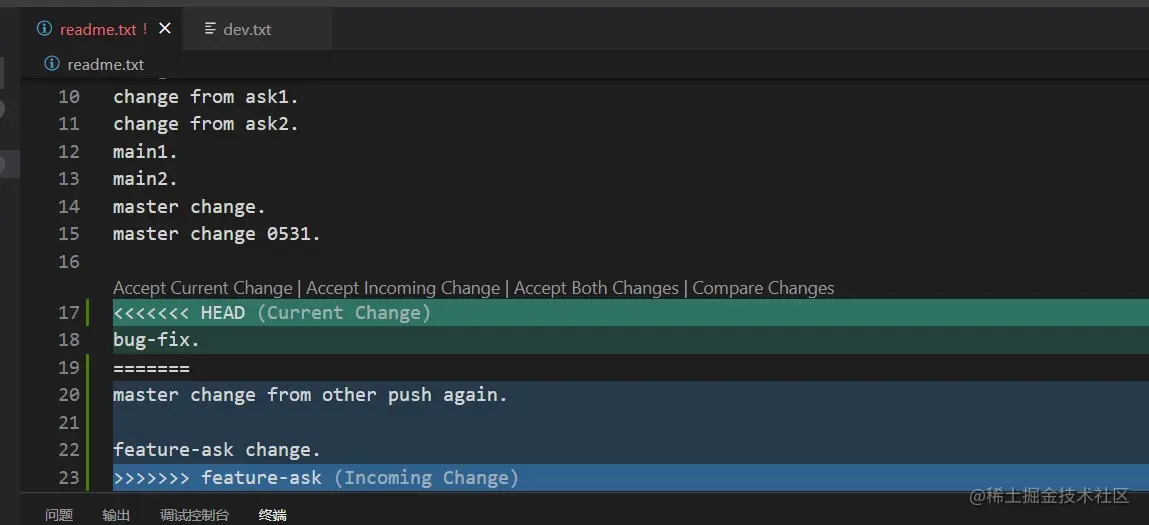
Task: Switch to 调试控制台 (Debug Console) tab
Action: pyautogui.click(x=194, y=515)
